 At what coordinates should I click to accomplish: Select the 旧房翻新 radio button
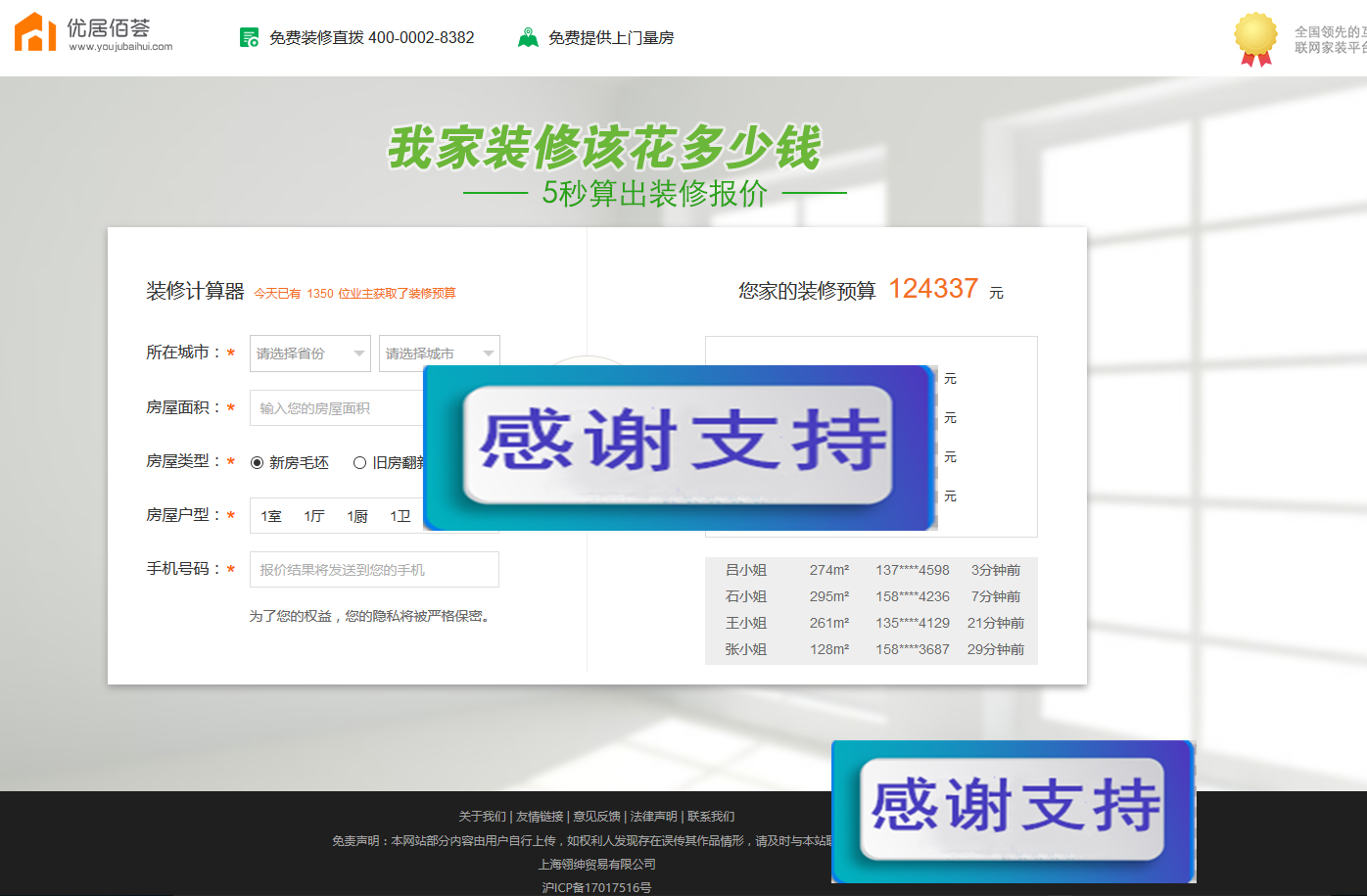point(360,461)
